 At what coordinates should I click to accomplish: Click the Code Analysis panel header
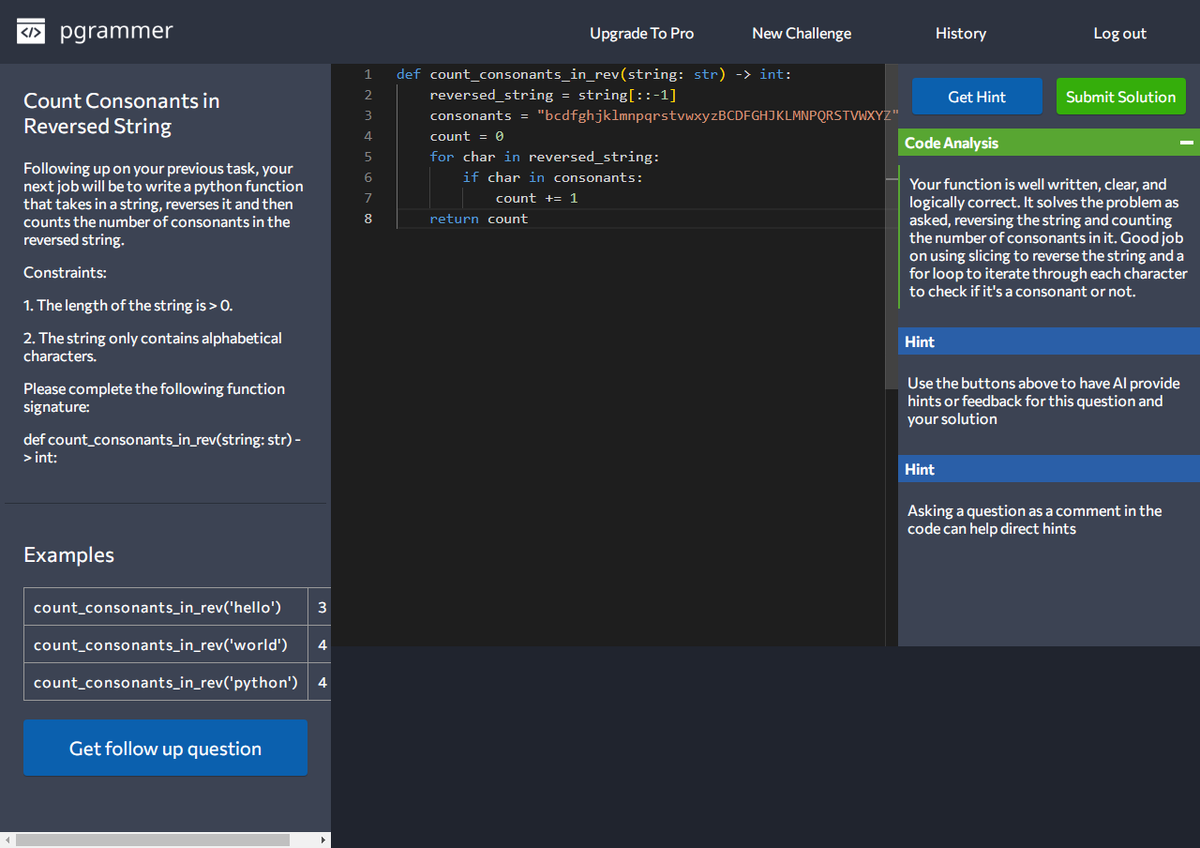point(1049,143)
